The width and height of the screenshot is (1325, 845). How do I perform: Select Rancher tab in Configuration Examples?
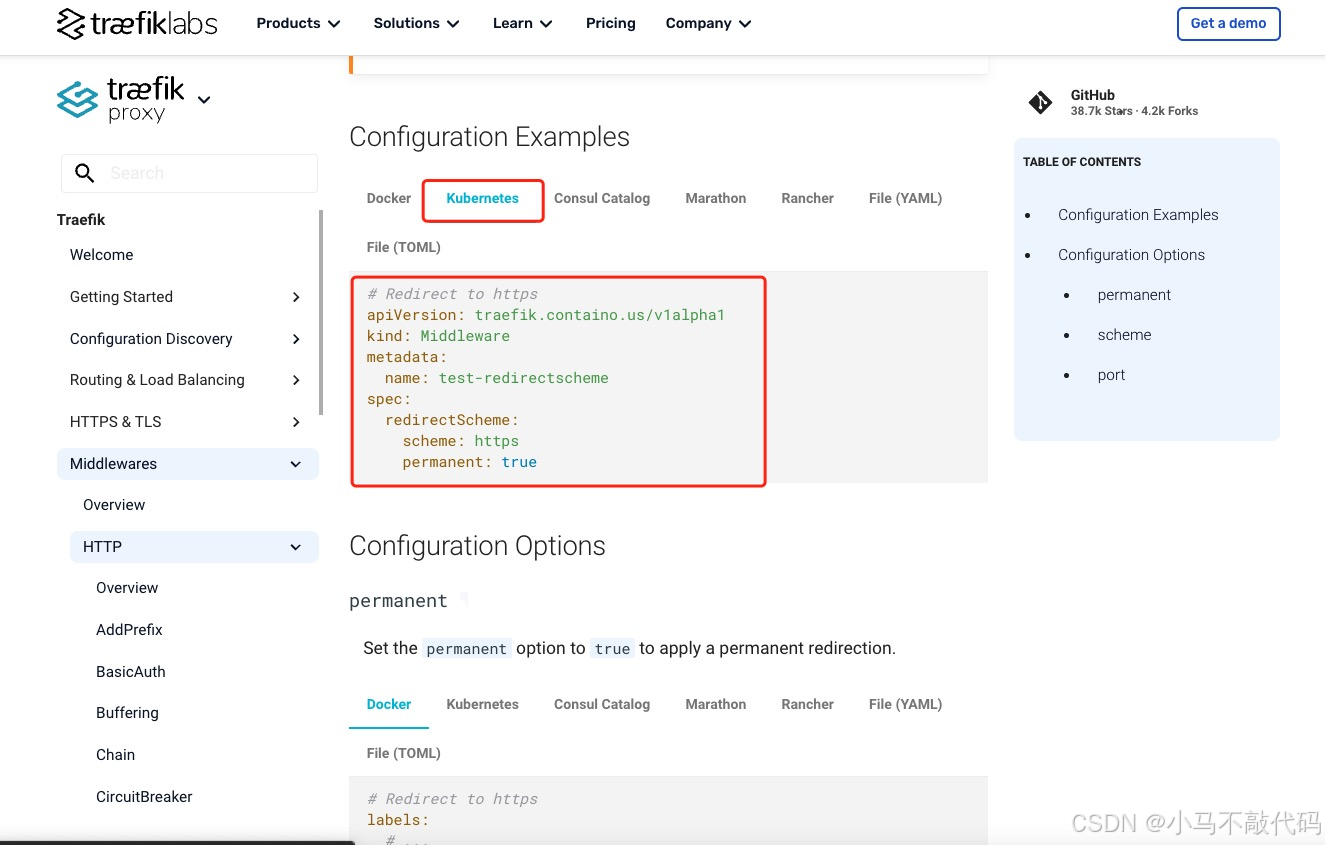coord(807,198)
